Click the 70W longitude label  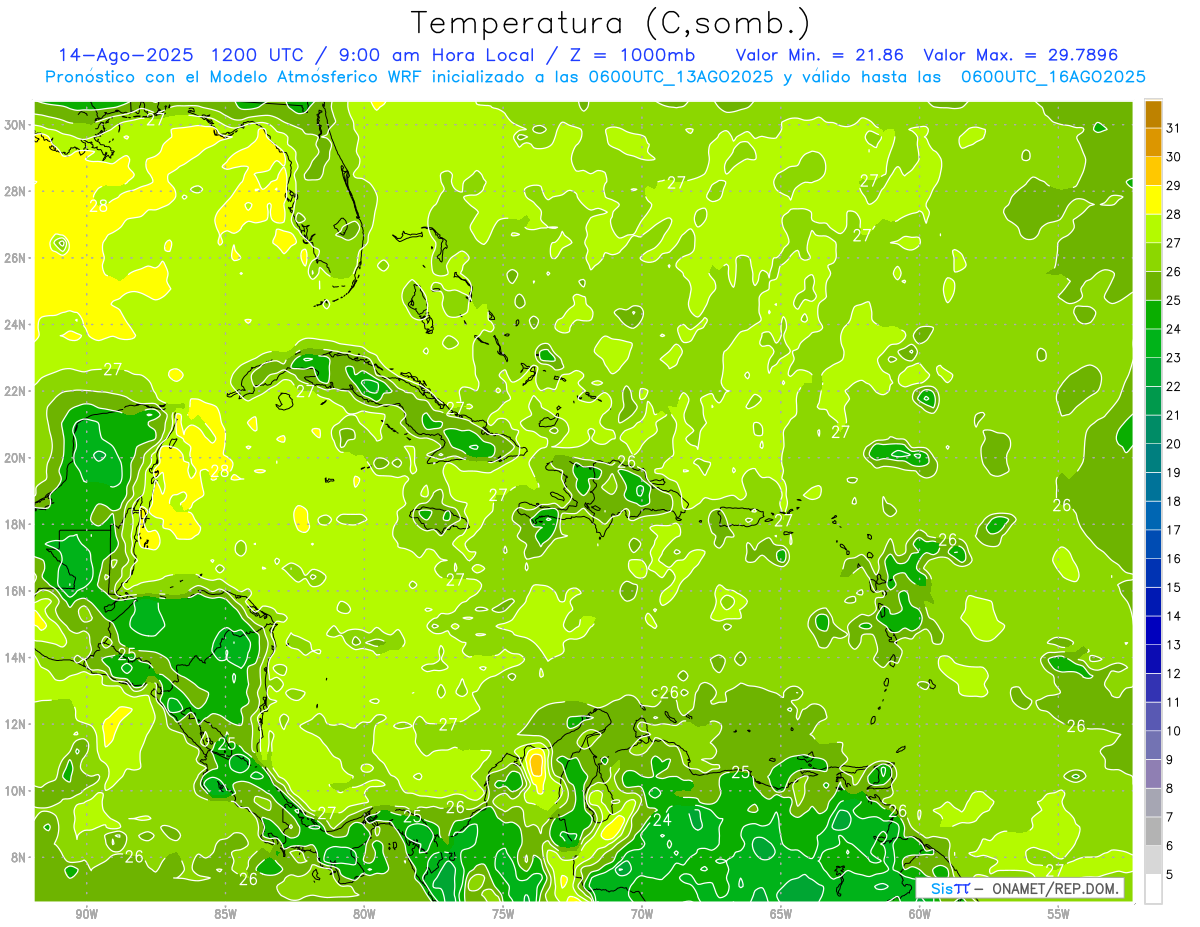point(642,914)
